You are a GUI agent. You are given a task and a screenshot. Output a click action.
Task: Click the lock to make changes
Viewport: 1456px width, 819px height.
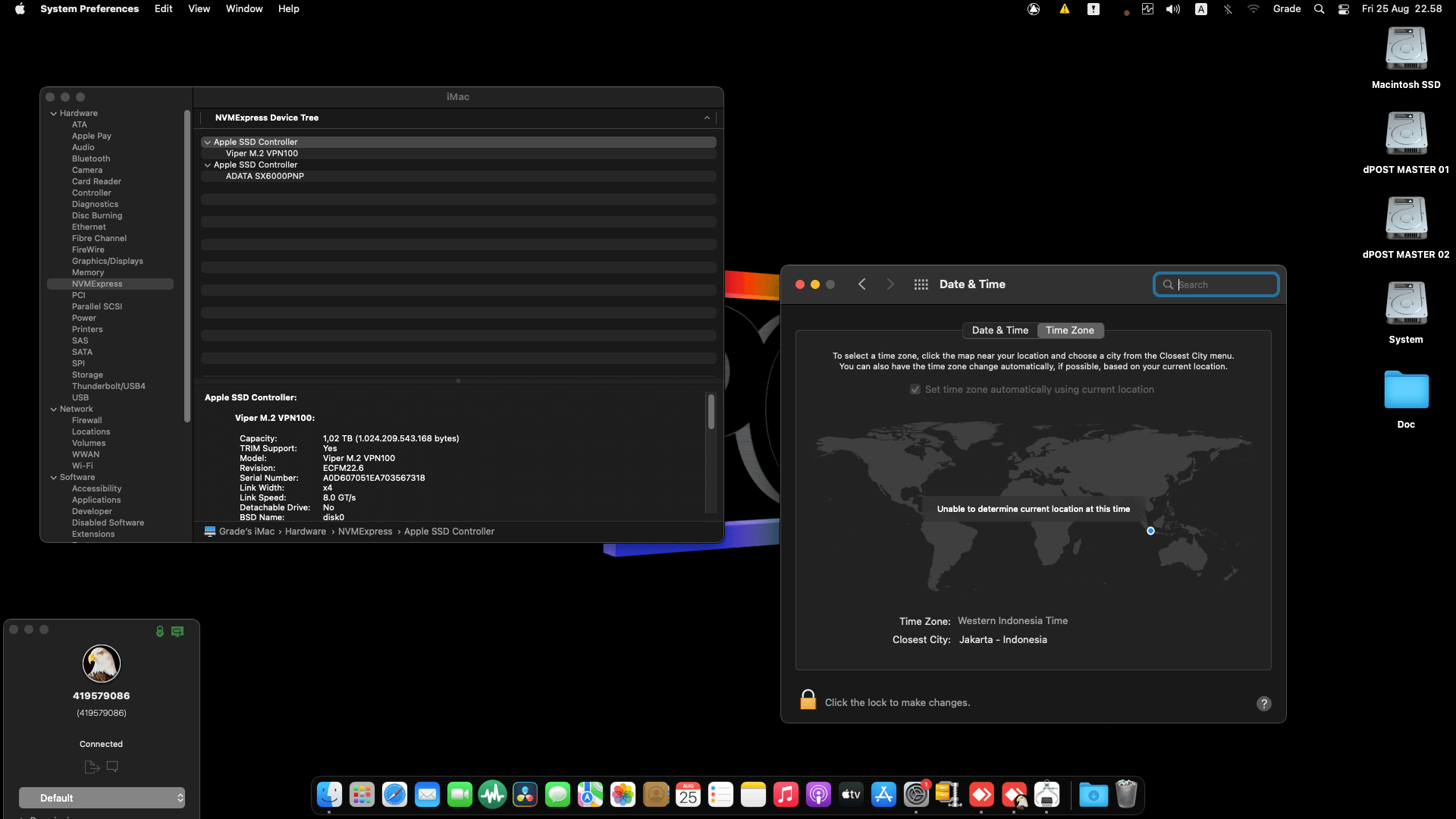coord(808,699)
